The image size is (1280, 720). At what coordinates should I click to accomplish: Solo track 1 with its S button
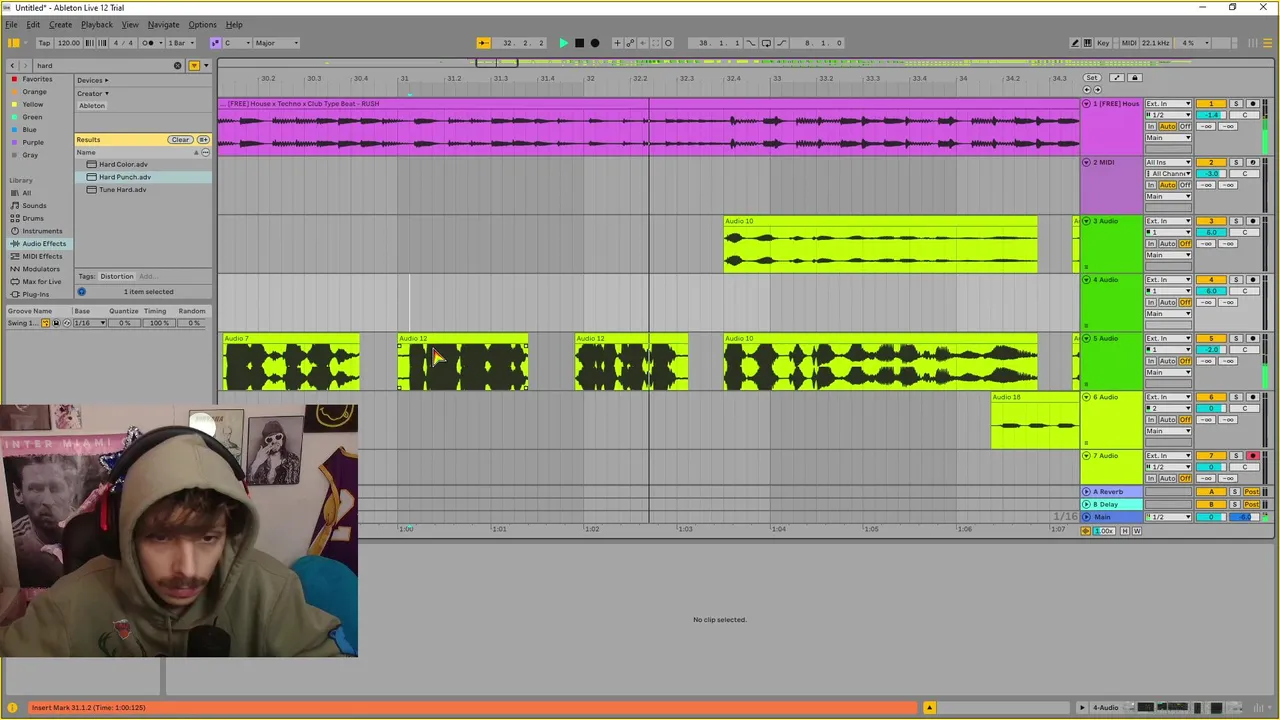coord(1236,104)
